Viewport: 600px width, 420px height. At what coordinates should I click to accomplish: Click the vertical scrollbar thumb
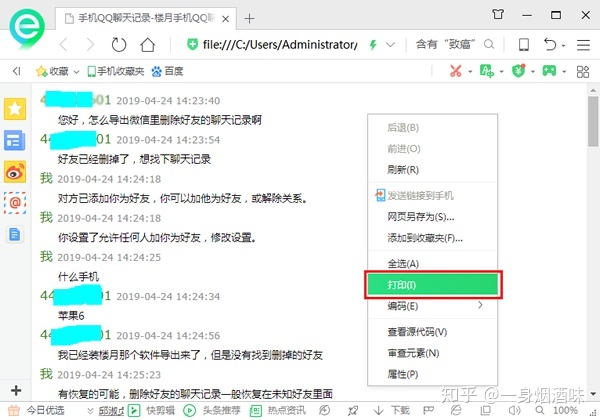tap(593, 121)
